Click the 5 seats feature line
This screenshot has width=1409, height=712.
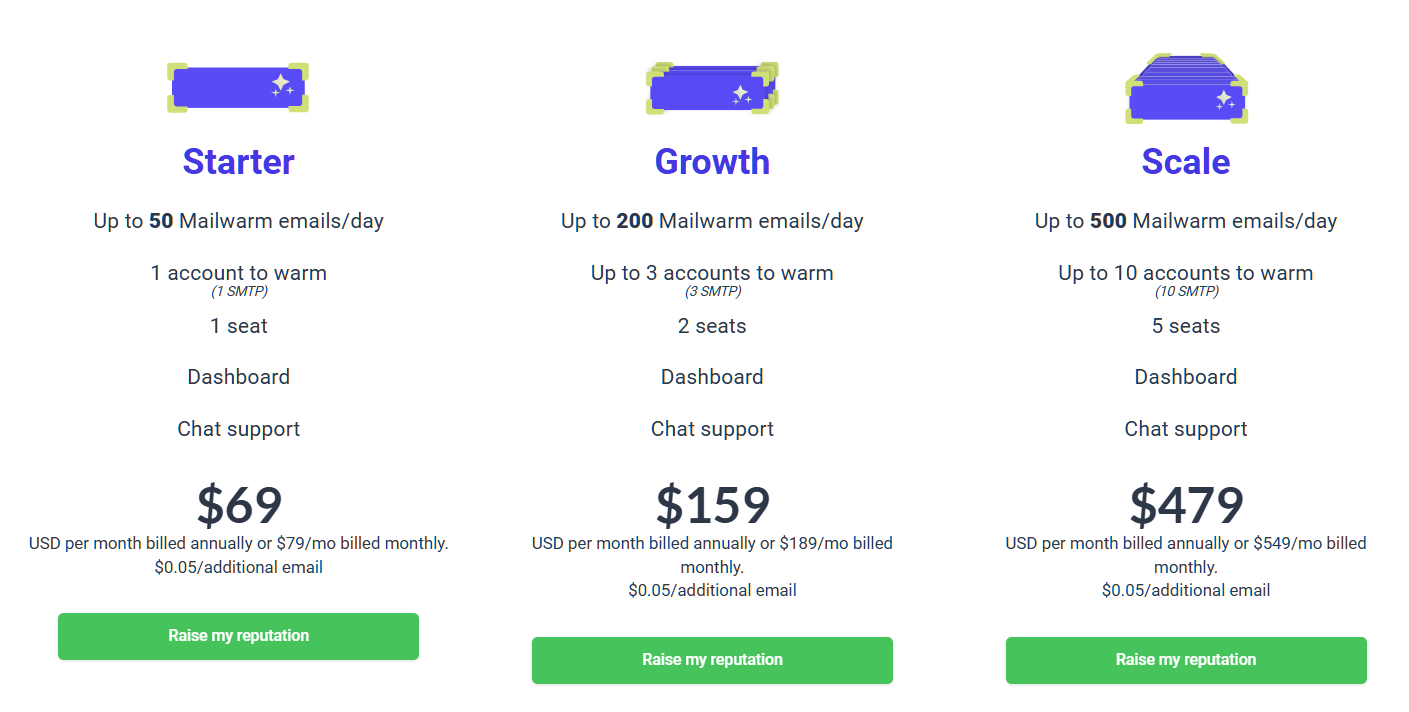tap(1186, 326)
